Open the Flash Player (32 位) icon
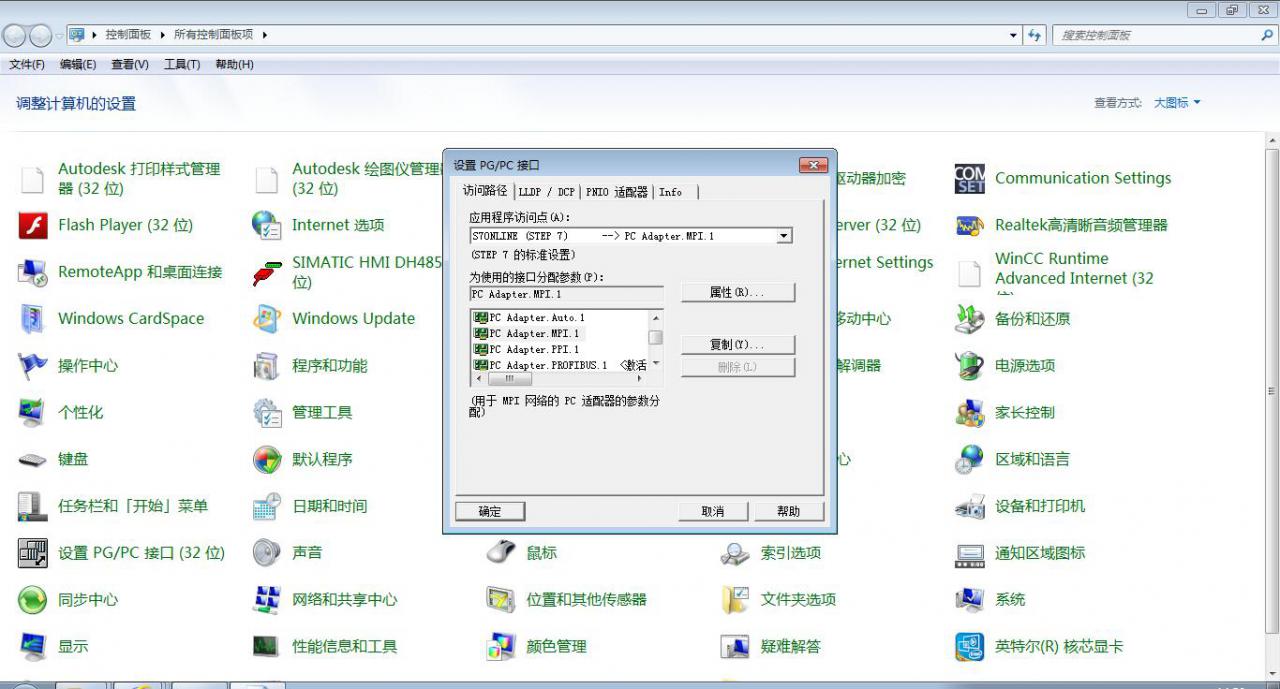Screen dimensions: 1280x689 pos(33,226)
